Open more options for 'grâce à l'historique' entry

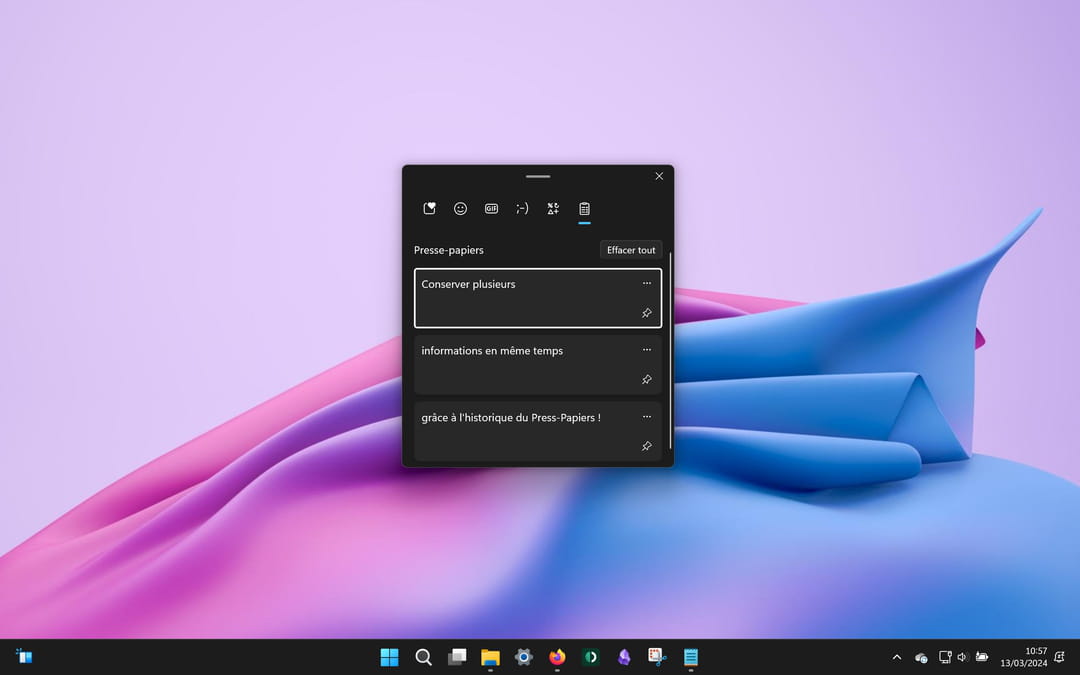[647, 417]
